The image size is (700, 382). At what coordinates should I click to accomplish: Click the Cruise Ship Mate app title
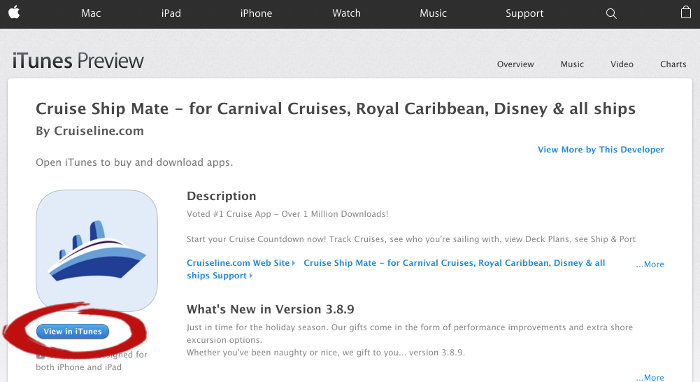click(x=335, y=109)
